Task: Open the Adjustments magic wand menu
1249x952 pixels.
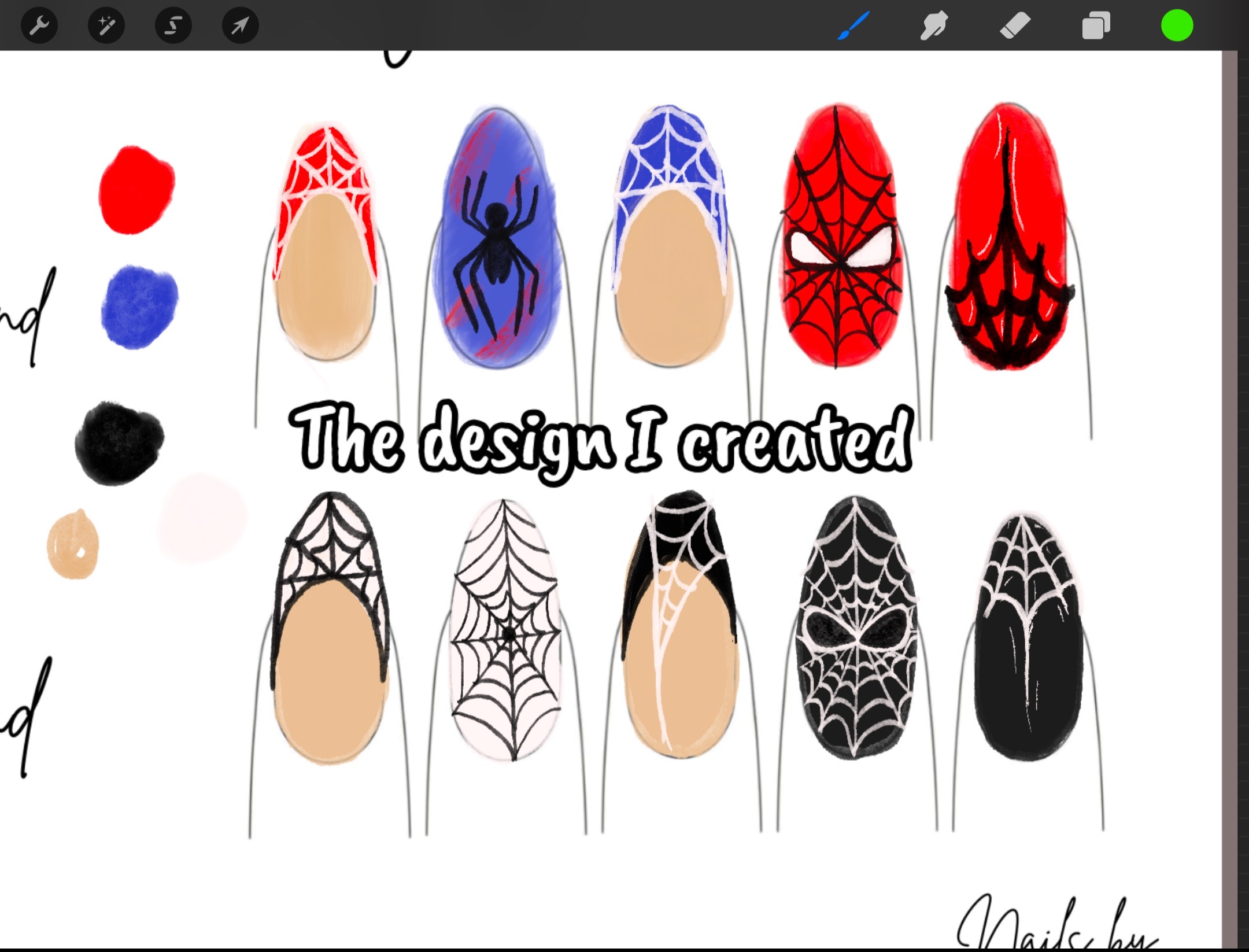Action: [x=106, y=25]
